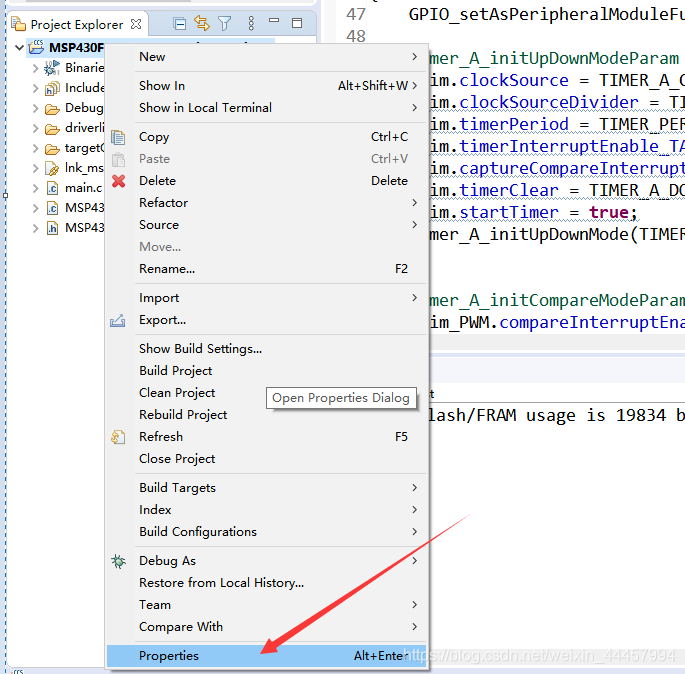Select the MSP430F project icon
The height and width of the screenshot is (674, 685).
click(x=37, y=47)
